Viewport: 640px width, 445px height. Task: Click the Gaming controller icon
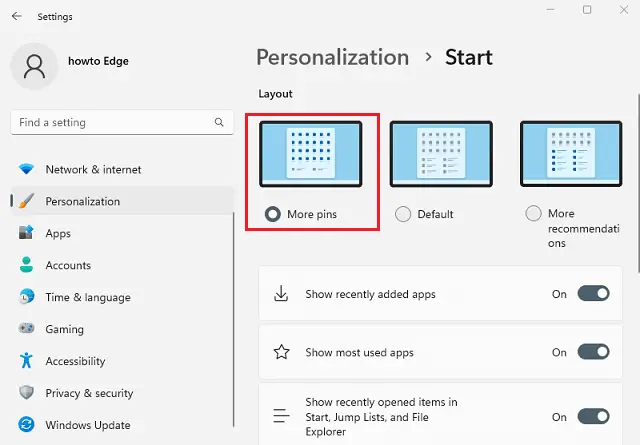pyautogui.click(x=27, y=328)
